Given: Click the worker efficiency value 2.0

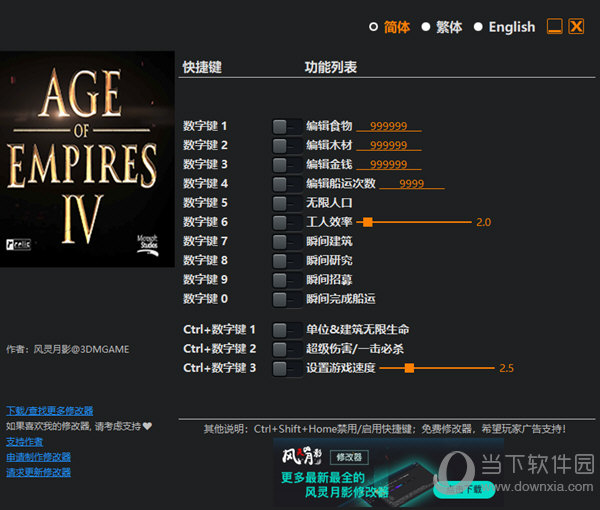Looking at the screenshot, I should [x=484, y=222].
